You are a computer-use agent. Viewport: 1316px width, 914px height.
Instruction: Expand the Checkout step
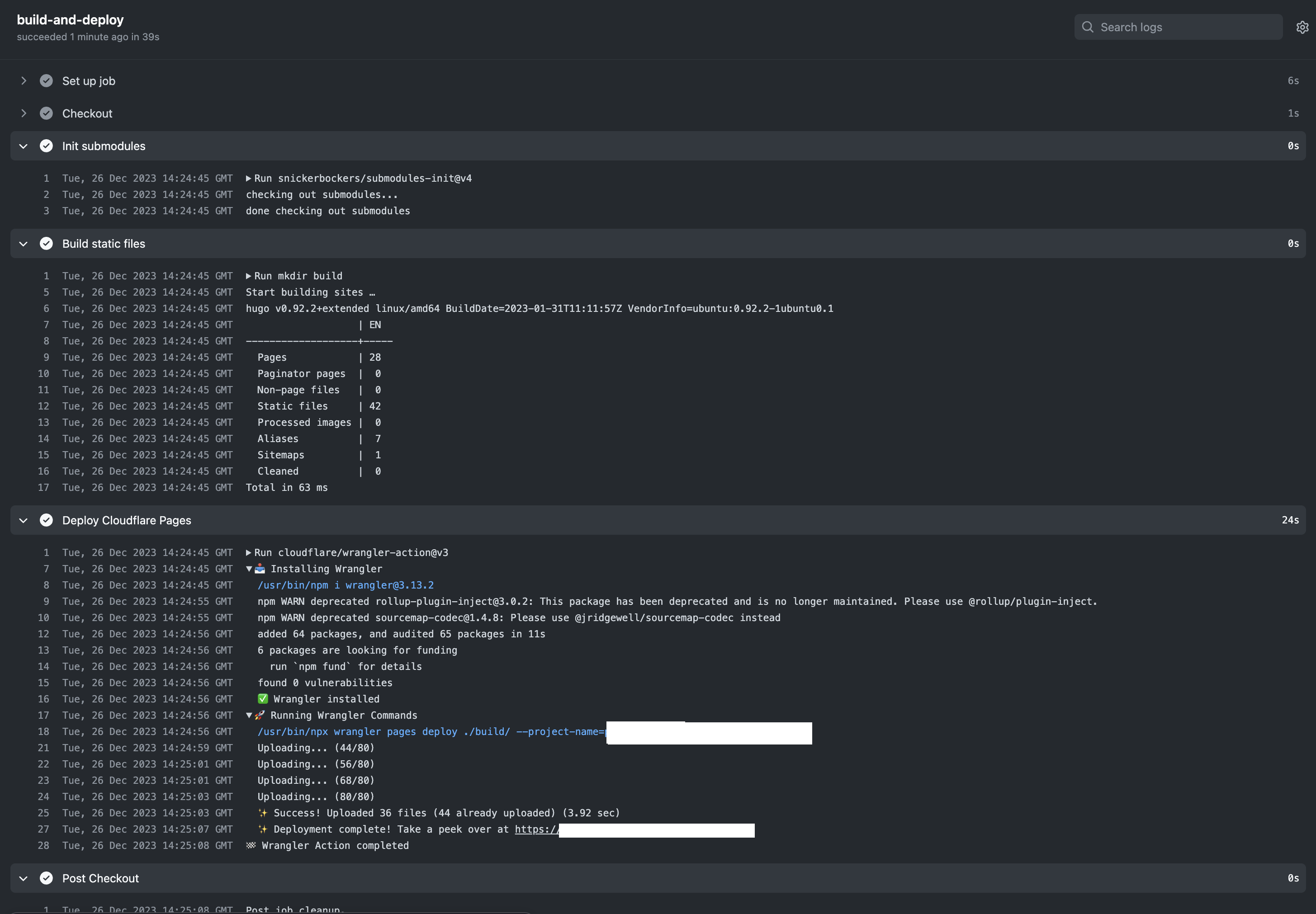coord(24,113)
